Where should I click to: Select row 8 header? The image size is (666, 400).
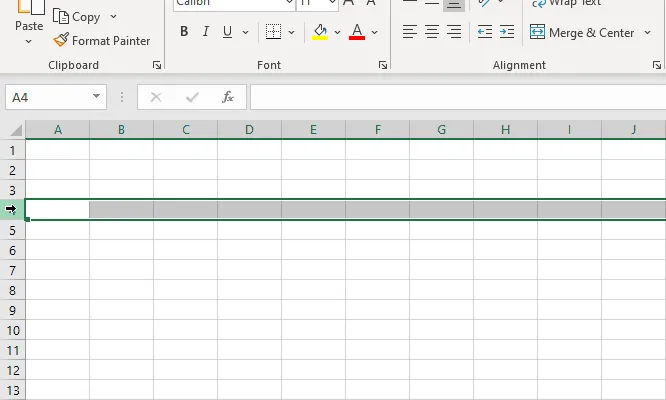tap(12, 290)
